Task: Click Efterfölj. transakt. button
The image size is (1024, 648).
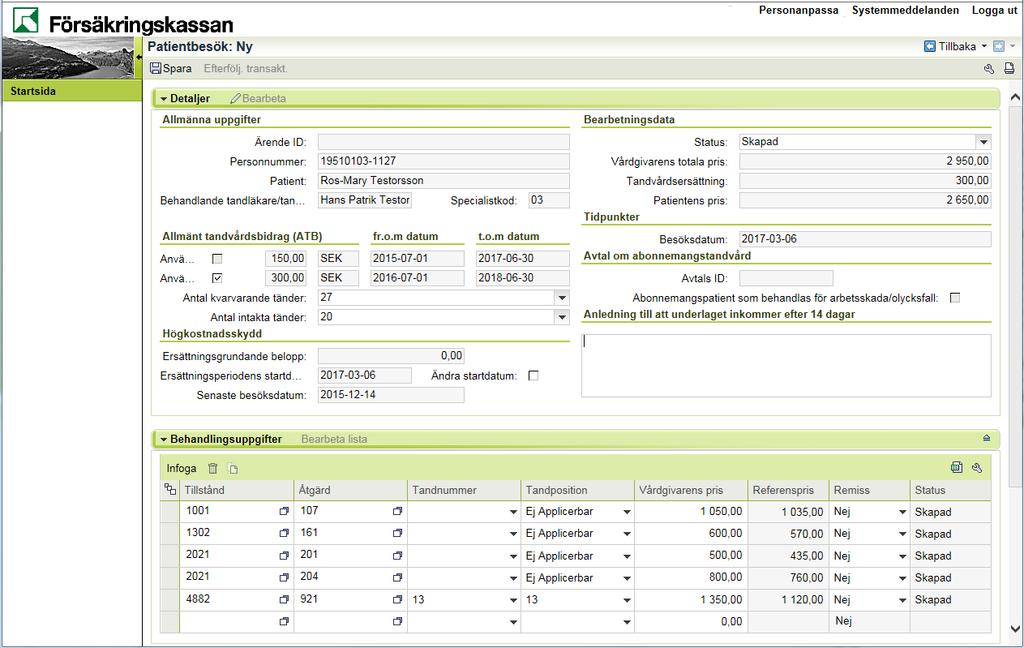Action: (x=246, y=68)
